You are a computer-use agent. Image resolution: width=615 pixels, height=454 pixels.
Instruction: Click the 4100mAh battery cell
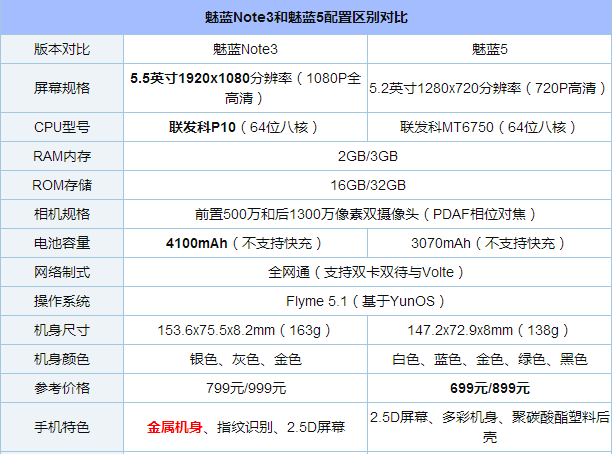click(245, 243)
